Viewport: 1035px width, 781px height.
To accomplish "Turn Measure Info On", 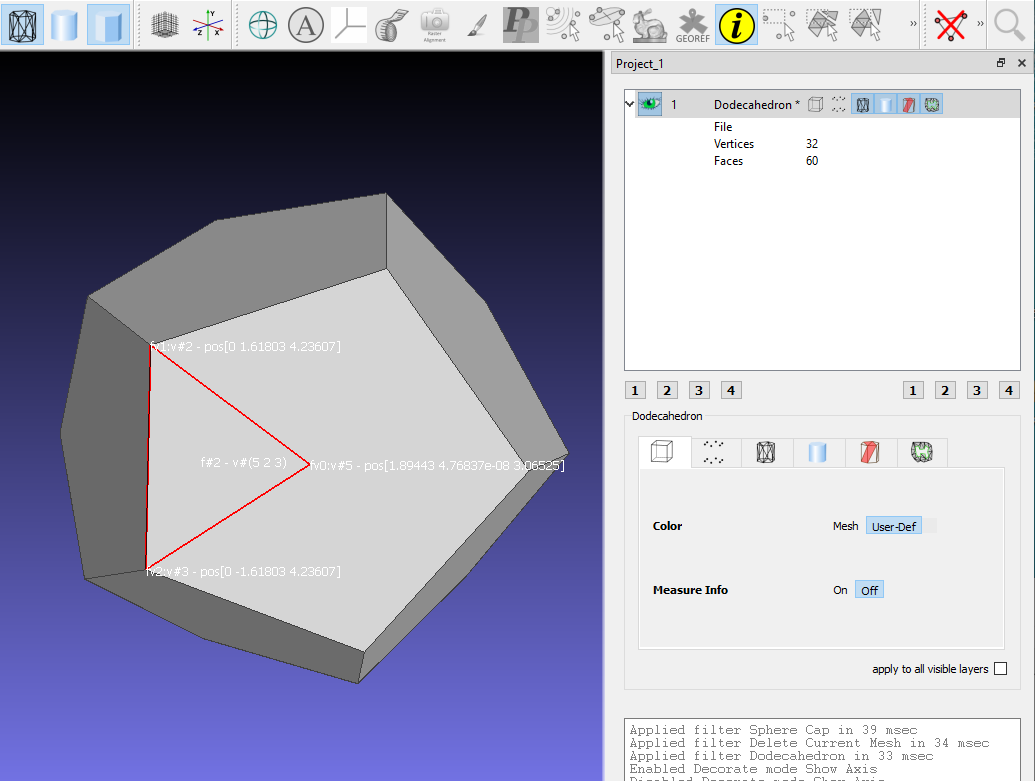I will coord(840,590).
